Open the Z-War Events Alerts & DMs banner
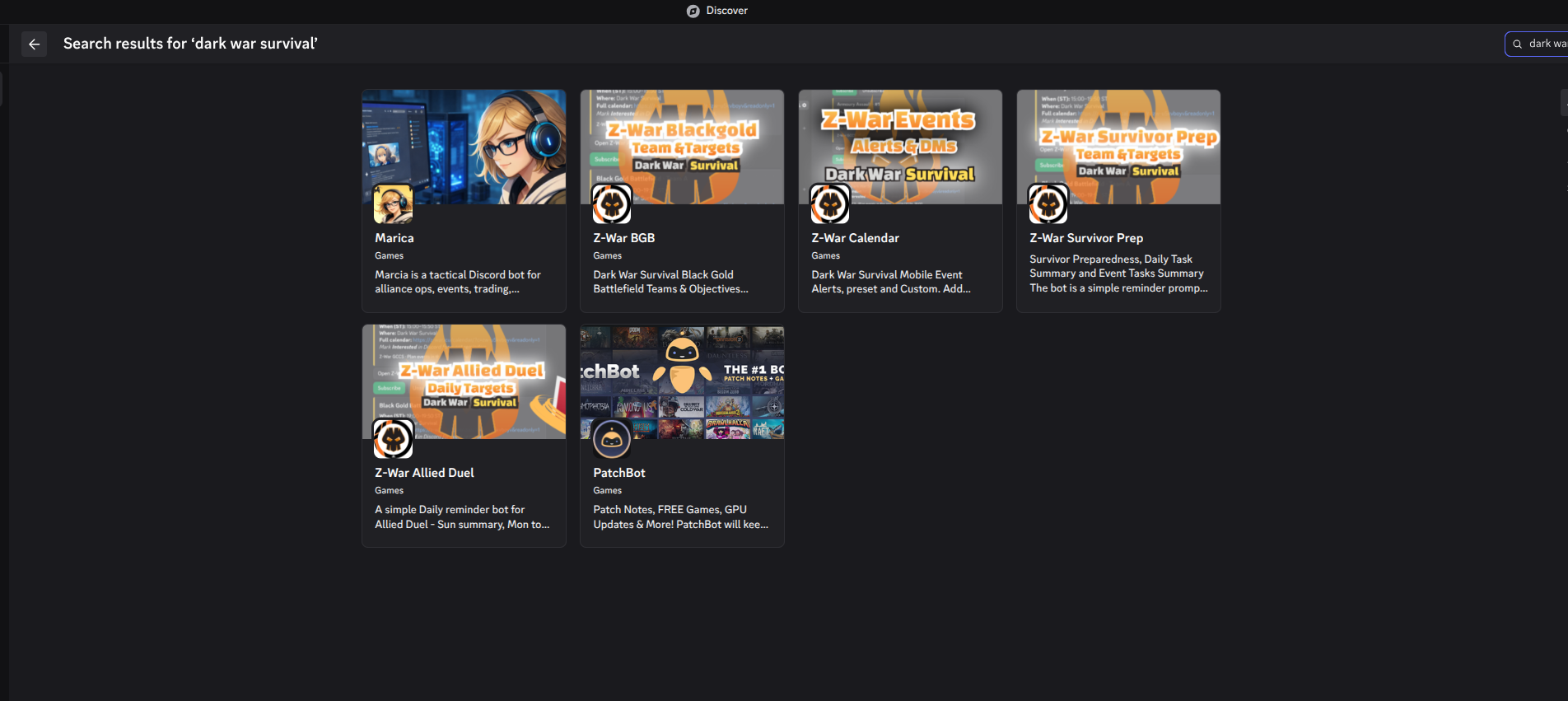The width and height of the screenshot is (1568, 701). [900, 147]
